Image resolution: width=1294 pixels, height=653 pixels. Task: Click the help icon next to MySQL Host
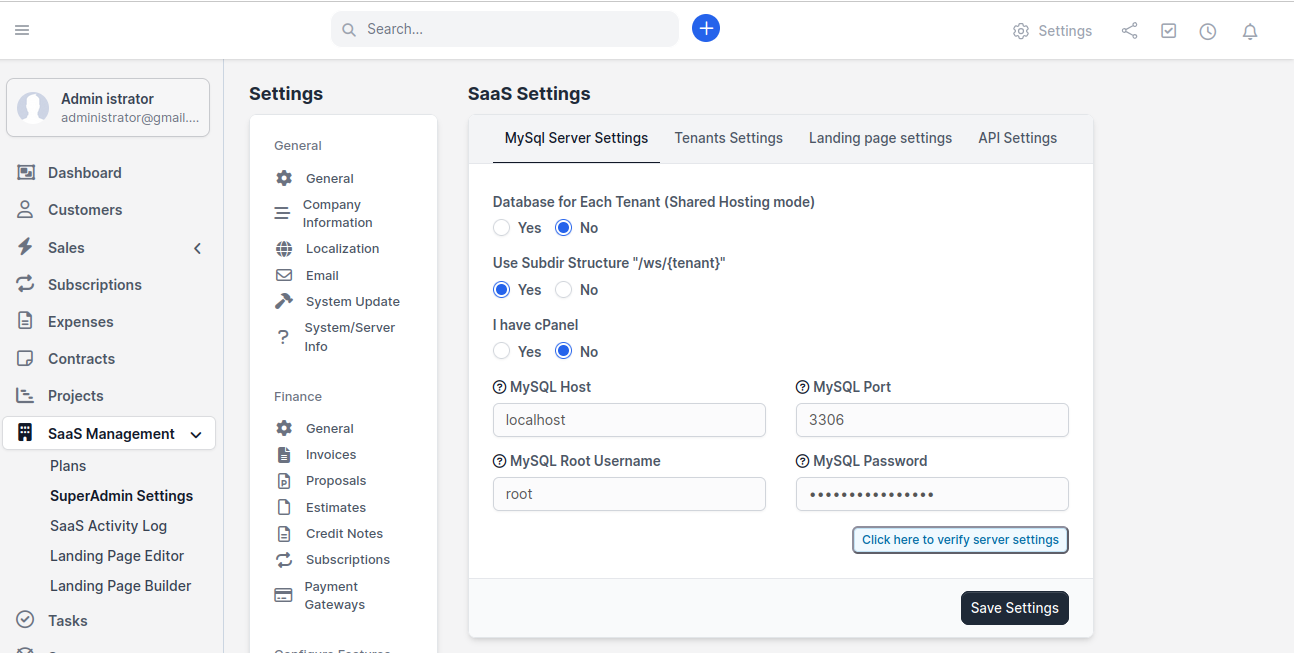[497, 386]
